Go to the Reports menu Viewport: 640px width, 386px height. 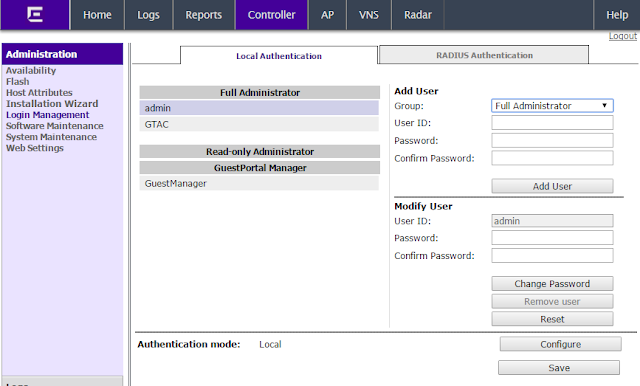click(x=204, y=15)
